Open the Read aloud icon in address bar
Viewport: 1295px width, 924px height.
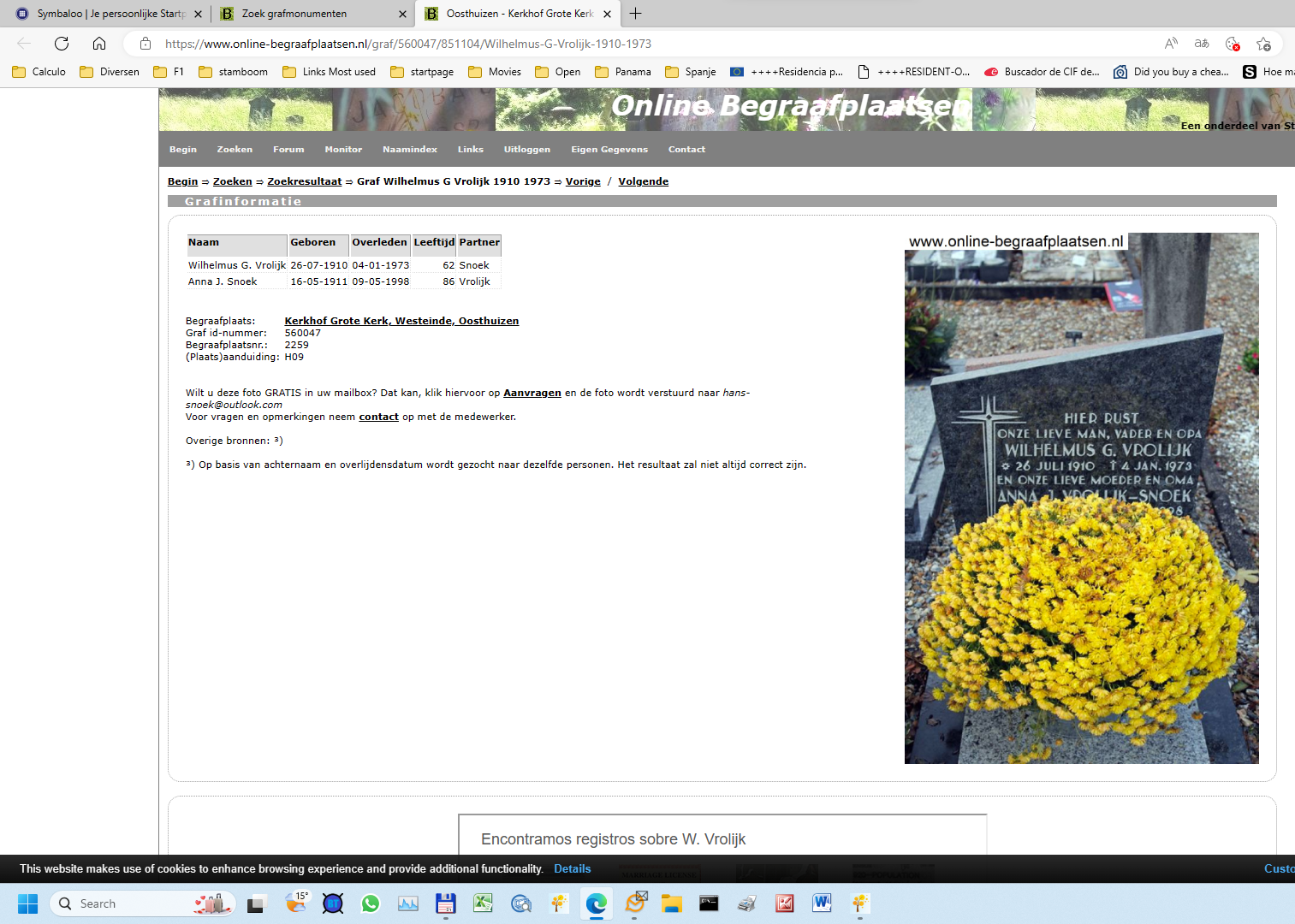pyautogui.click(x=1171, y=44)
